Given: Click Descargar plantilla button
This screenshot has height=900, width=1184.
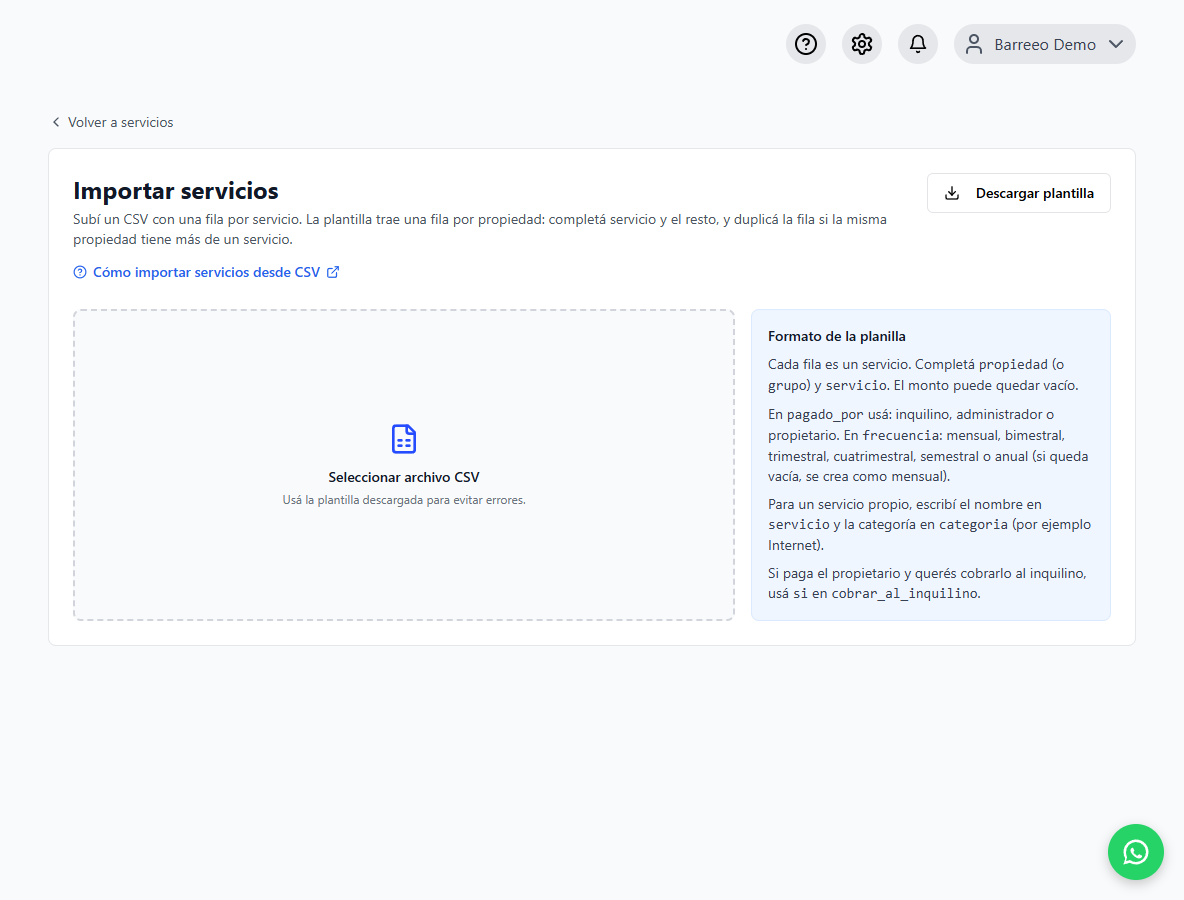Looking at the screenshot, I should [x=1019, y=193].
